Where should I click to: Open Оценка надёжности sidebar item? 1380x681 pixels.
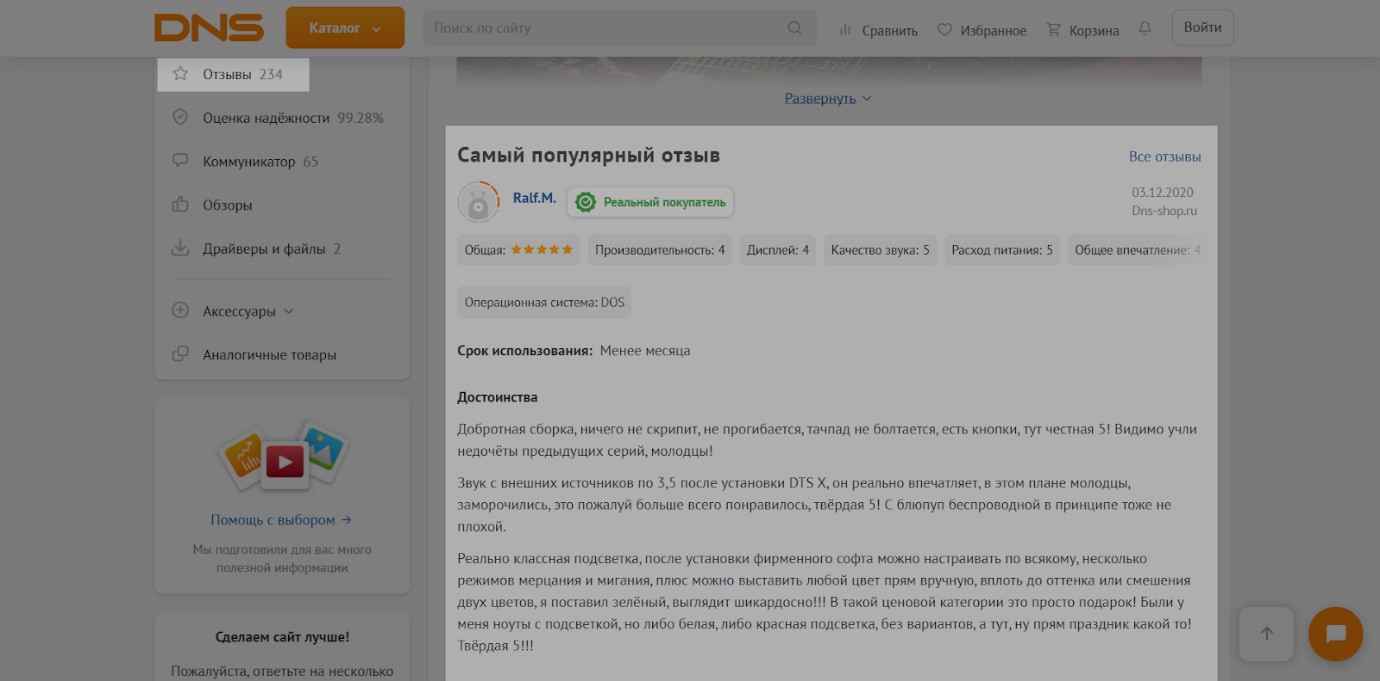click(278, 118)
